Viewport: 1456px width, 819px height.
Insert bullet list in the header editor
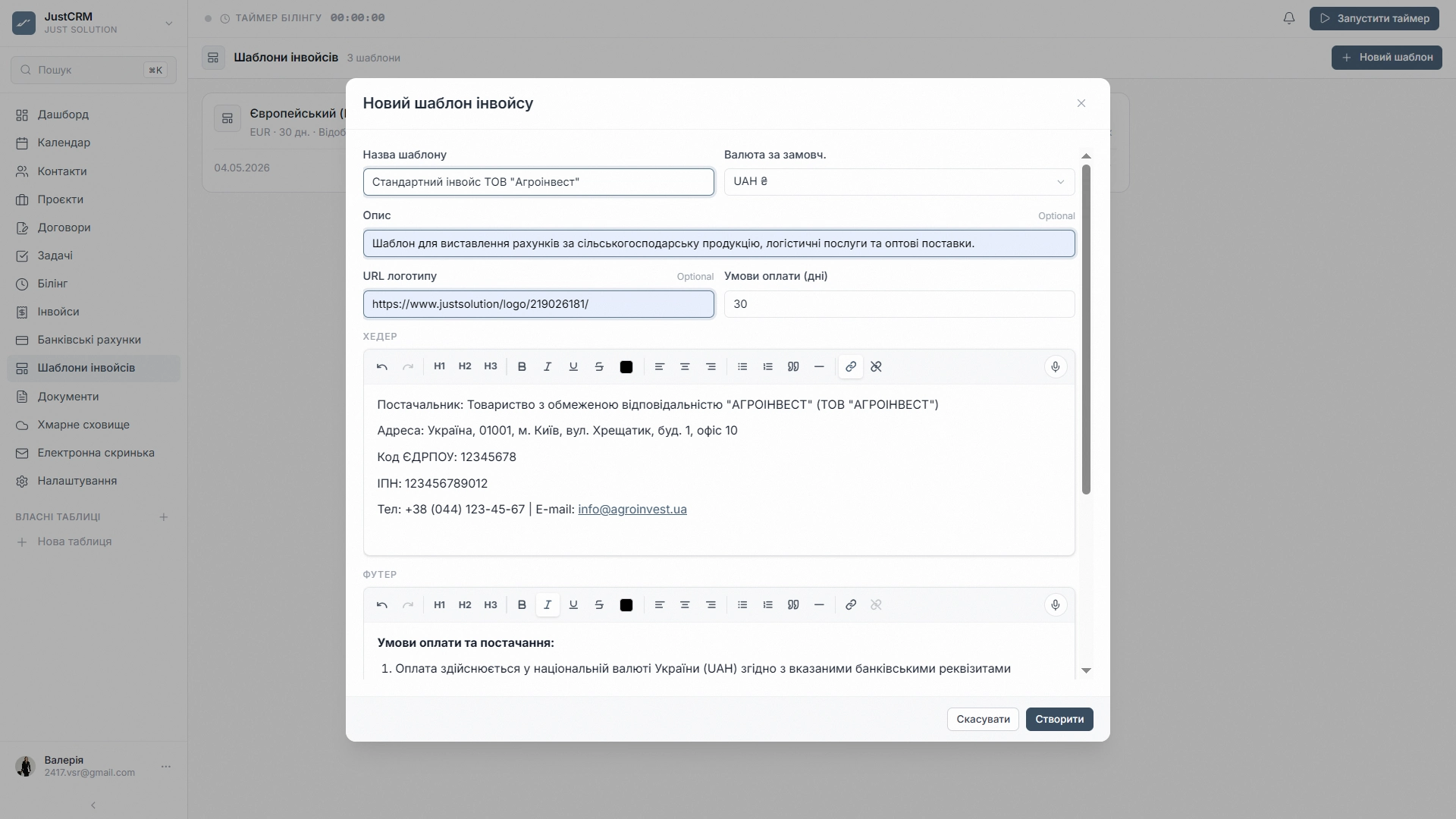(x=742, y=367)
